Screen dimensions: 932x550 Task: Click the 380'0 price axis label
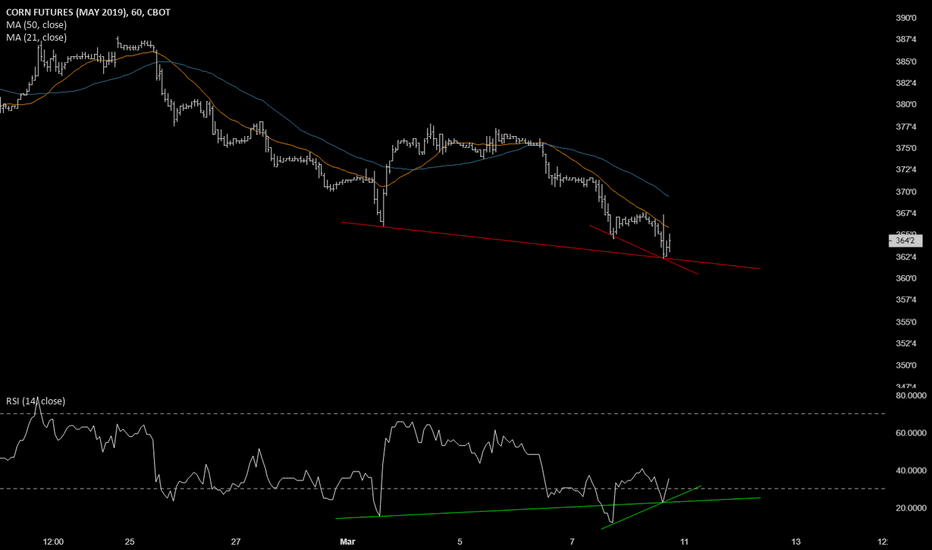click(x=905, y=105)
